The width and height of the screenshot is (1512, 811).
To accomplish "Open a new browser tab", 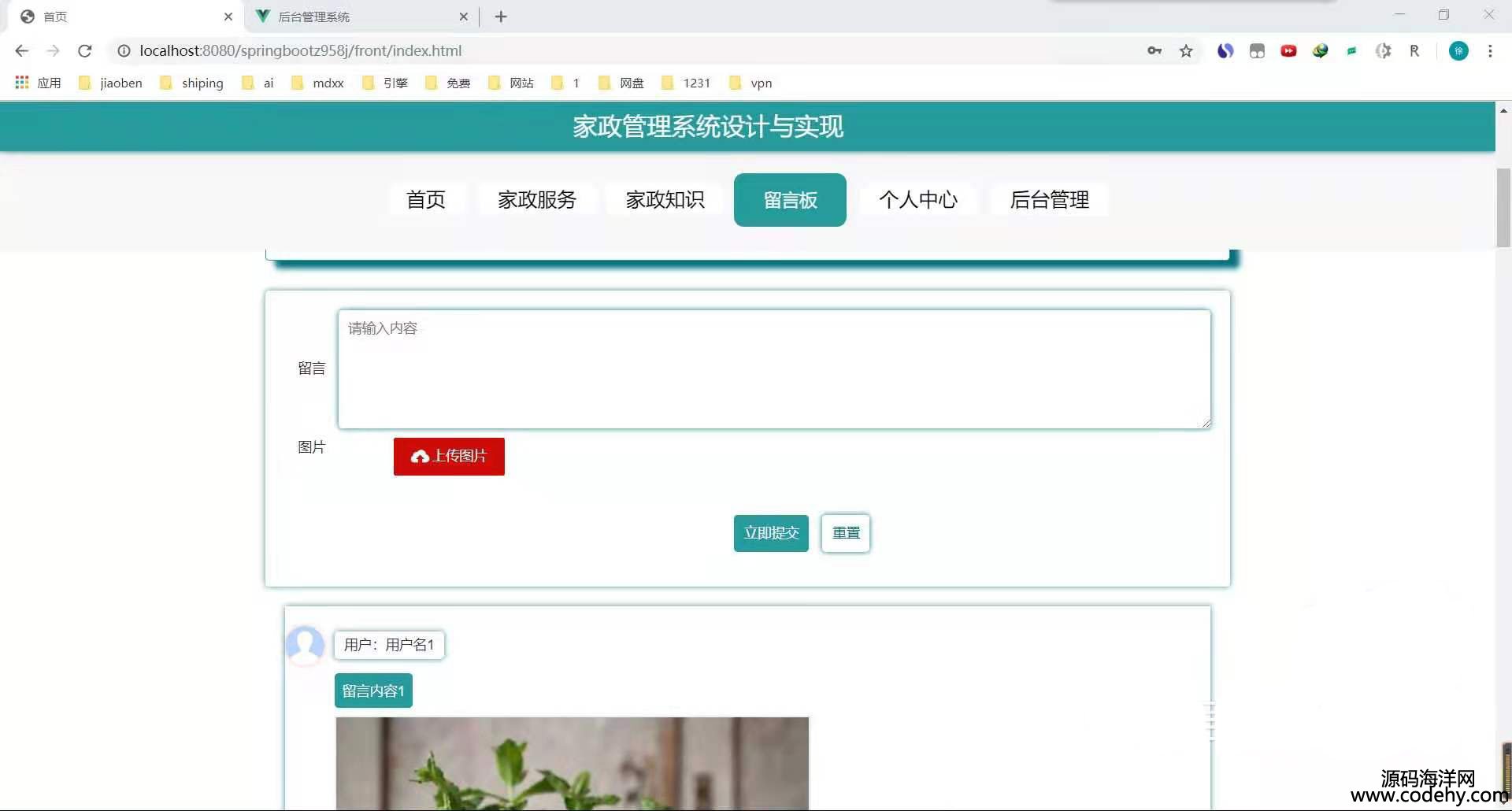I will 501,17.
